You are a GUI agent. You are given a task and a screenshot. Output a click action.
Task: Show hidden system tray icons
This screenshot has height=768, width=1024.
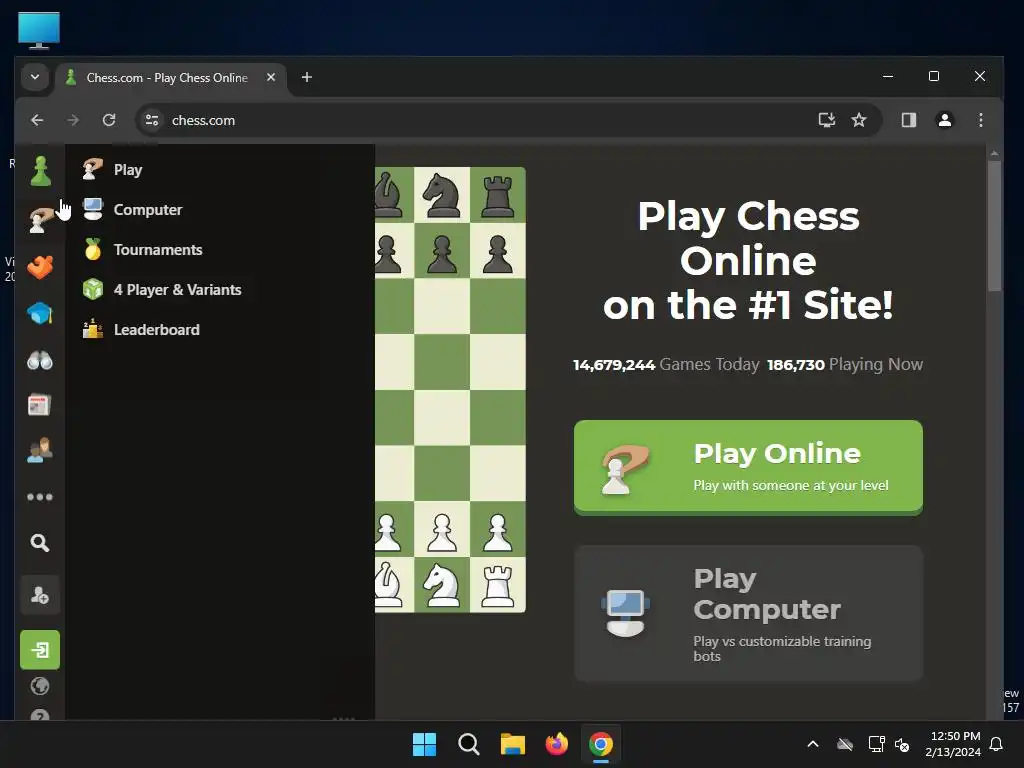813,744
